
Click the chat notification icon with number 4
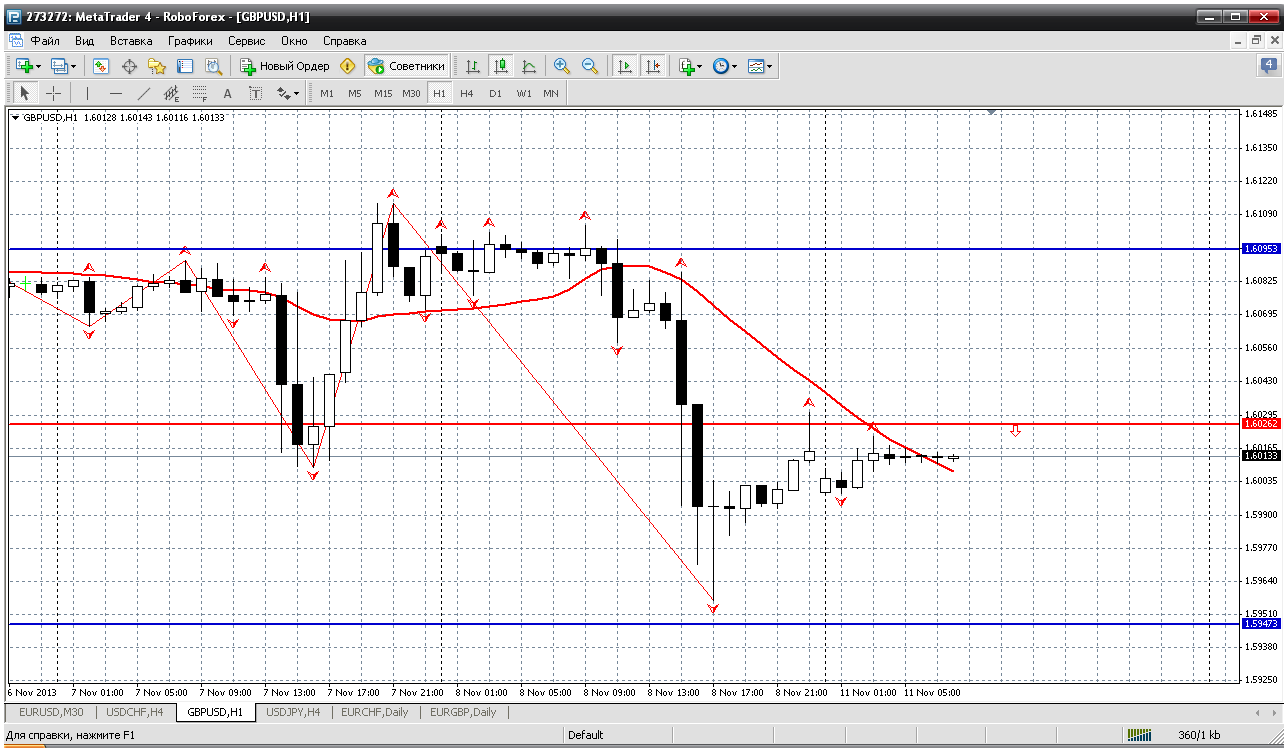[1268, 66]
